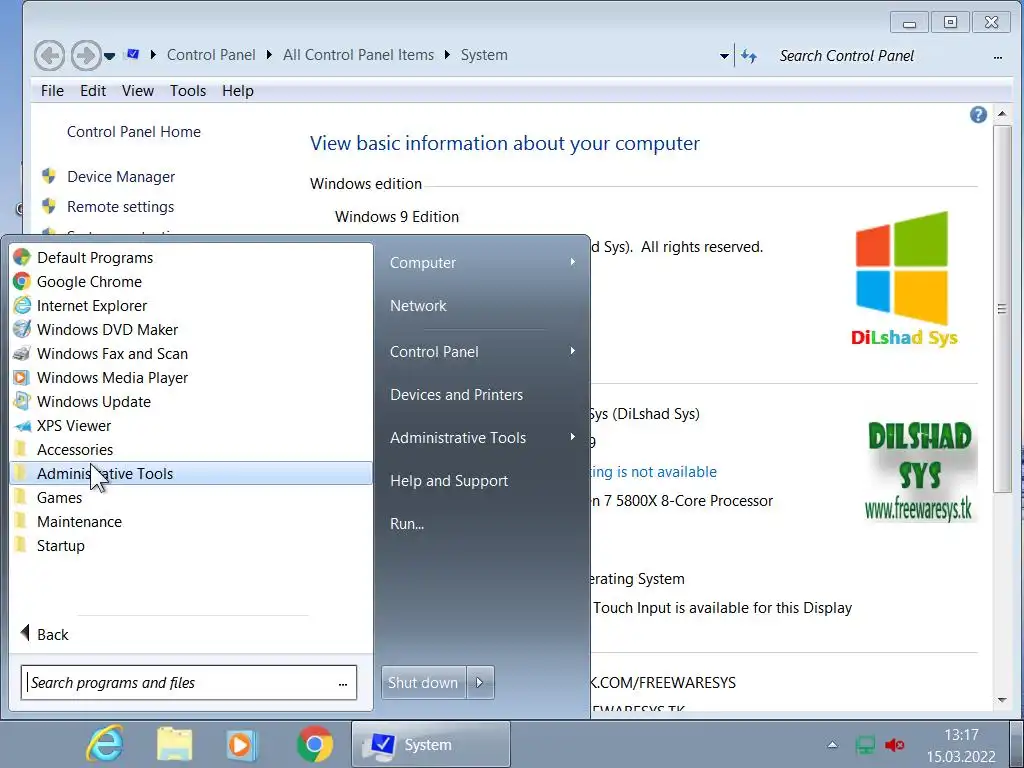This screenshot has height=768, width=1024.
Task: Open Google Chrome from the taskbar
Action: tap(314, 744)
